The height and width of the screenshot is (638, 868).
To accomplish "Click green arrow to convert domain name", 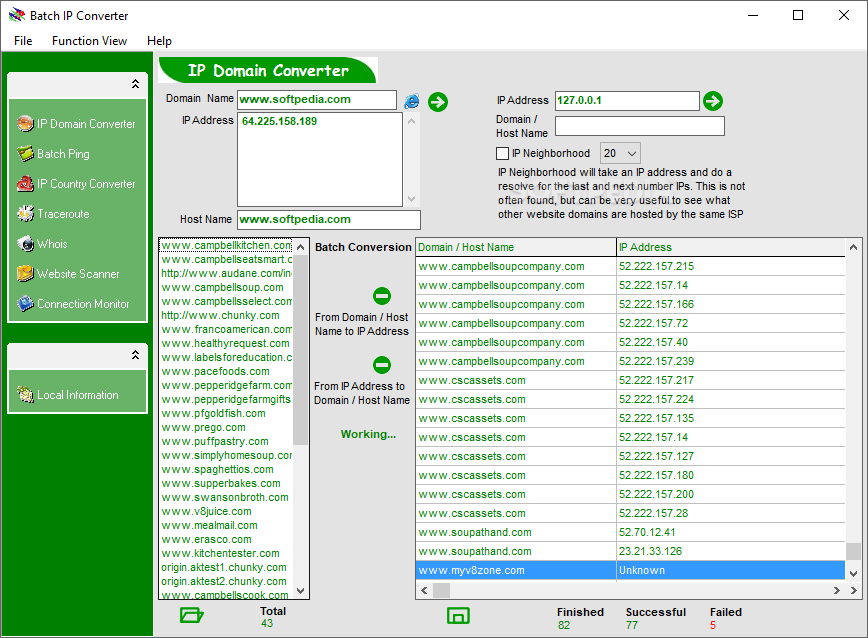I will coord(438,101).
